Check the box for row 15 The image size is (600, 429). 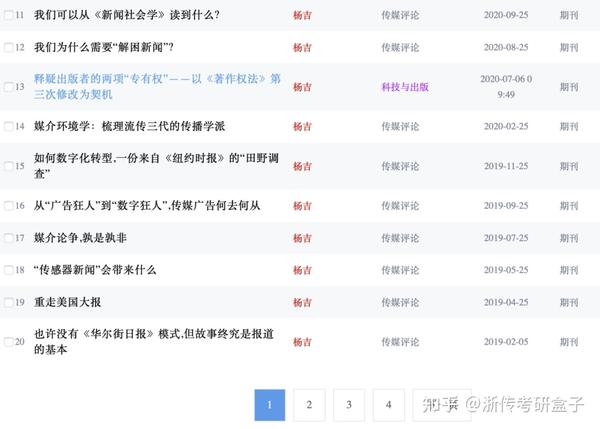point(8,166)
